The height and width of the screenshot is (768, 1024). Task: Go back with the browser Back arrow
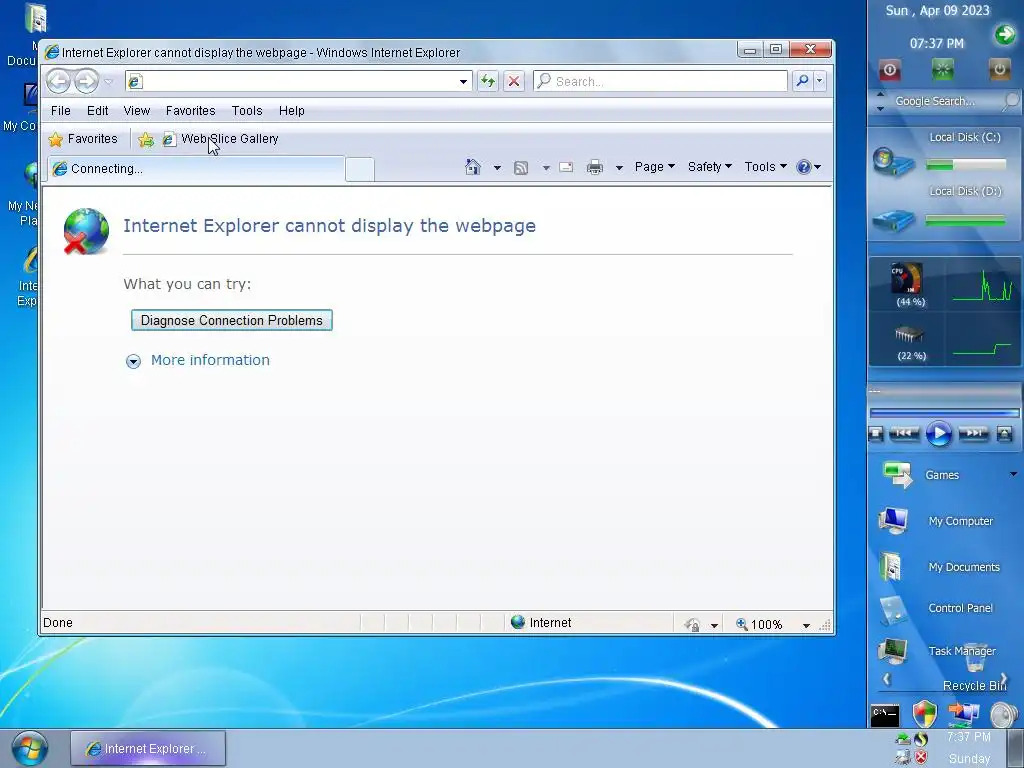[x=58, y=82]
